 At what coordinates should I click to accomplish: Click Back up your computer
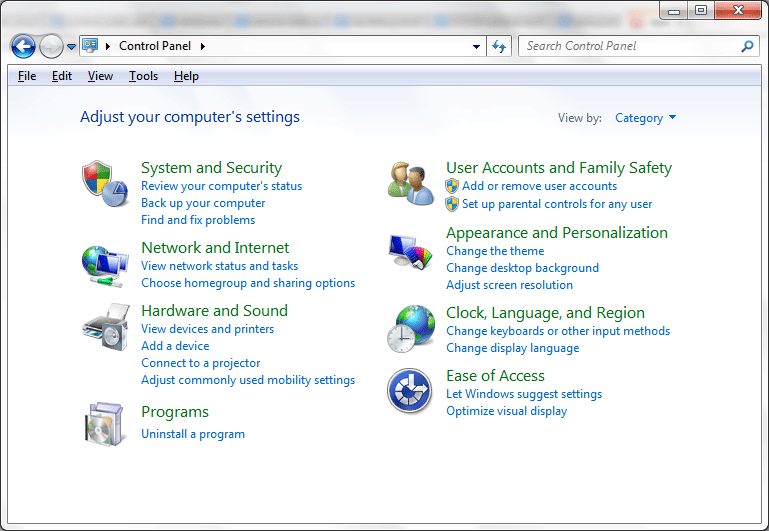[x=203, y=203]
